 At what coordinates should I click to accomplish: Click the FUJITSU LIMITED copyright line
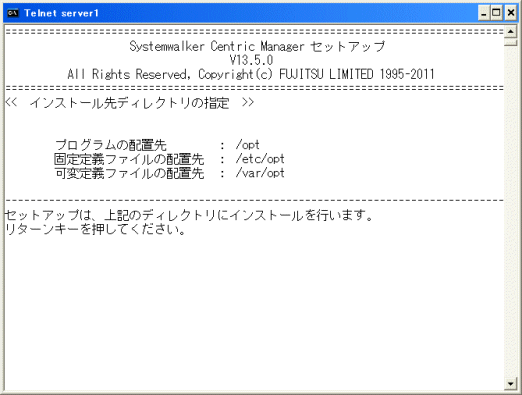[x=251, y=74]
